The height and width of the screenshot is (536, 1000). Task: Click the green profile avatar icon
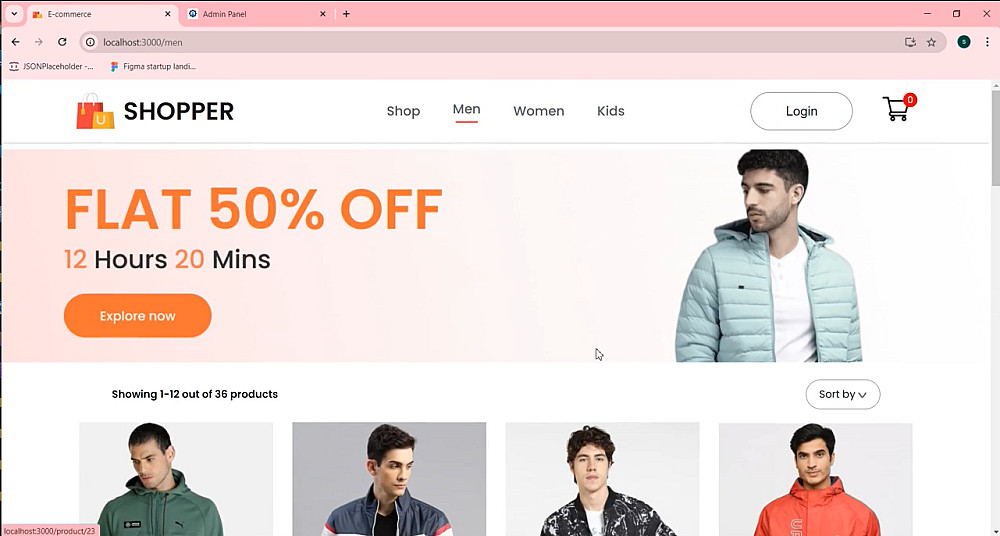(x=964, y=42)
